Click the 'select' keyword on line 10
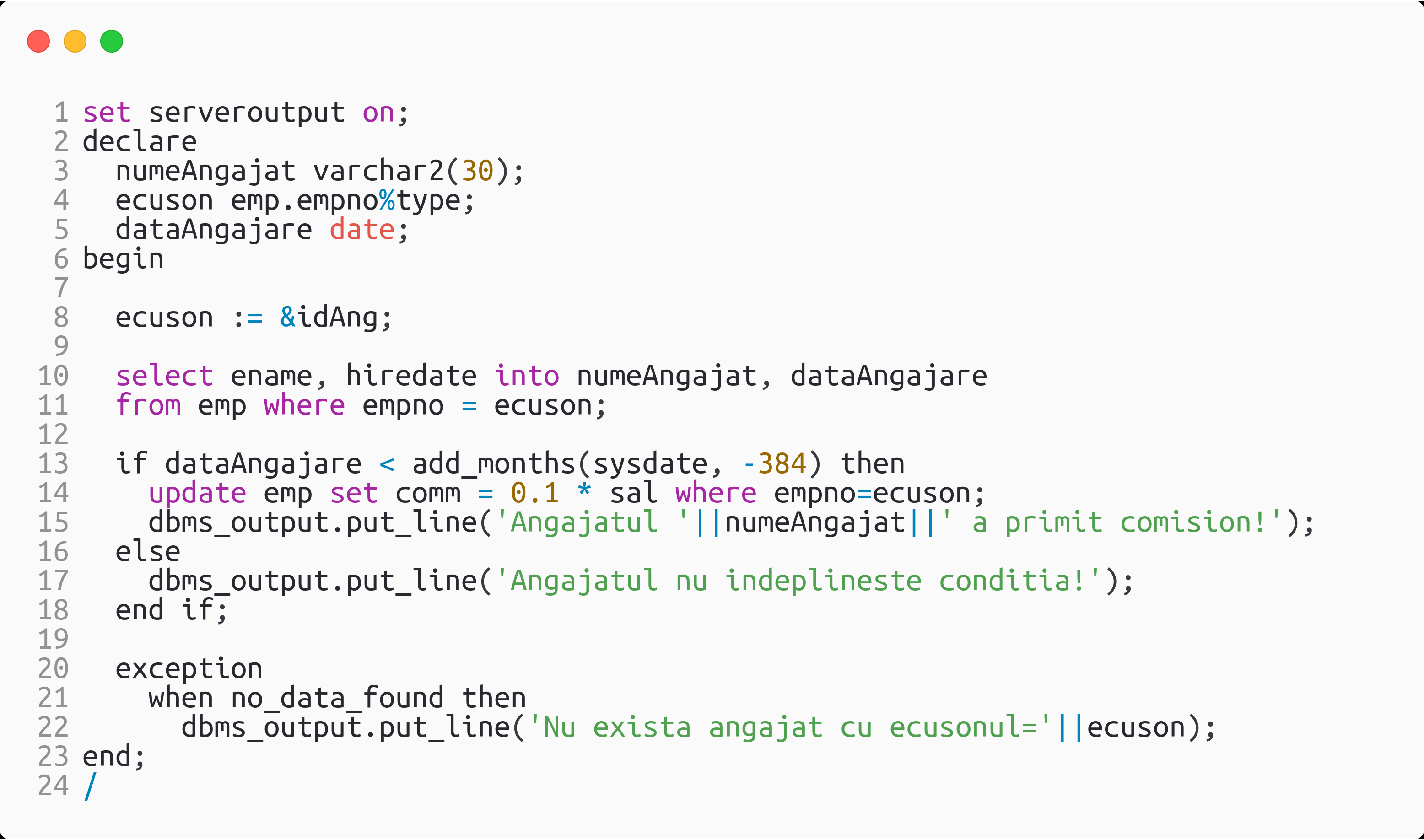This screenshot has width=1424, height=840. pyautogui.click(x=165, y=376)
